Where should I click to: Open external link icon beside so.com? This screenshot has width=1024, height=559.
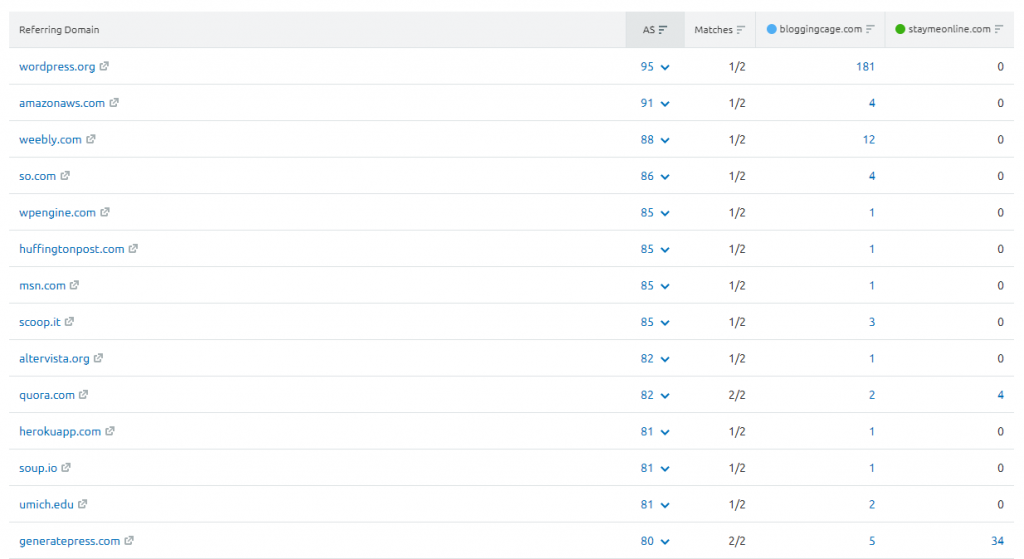pyautogui.click(x=65, y=176)
